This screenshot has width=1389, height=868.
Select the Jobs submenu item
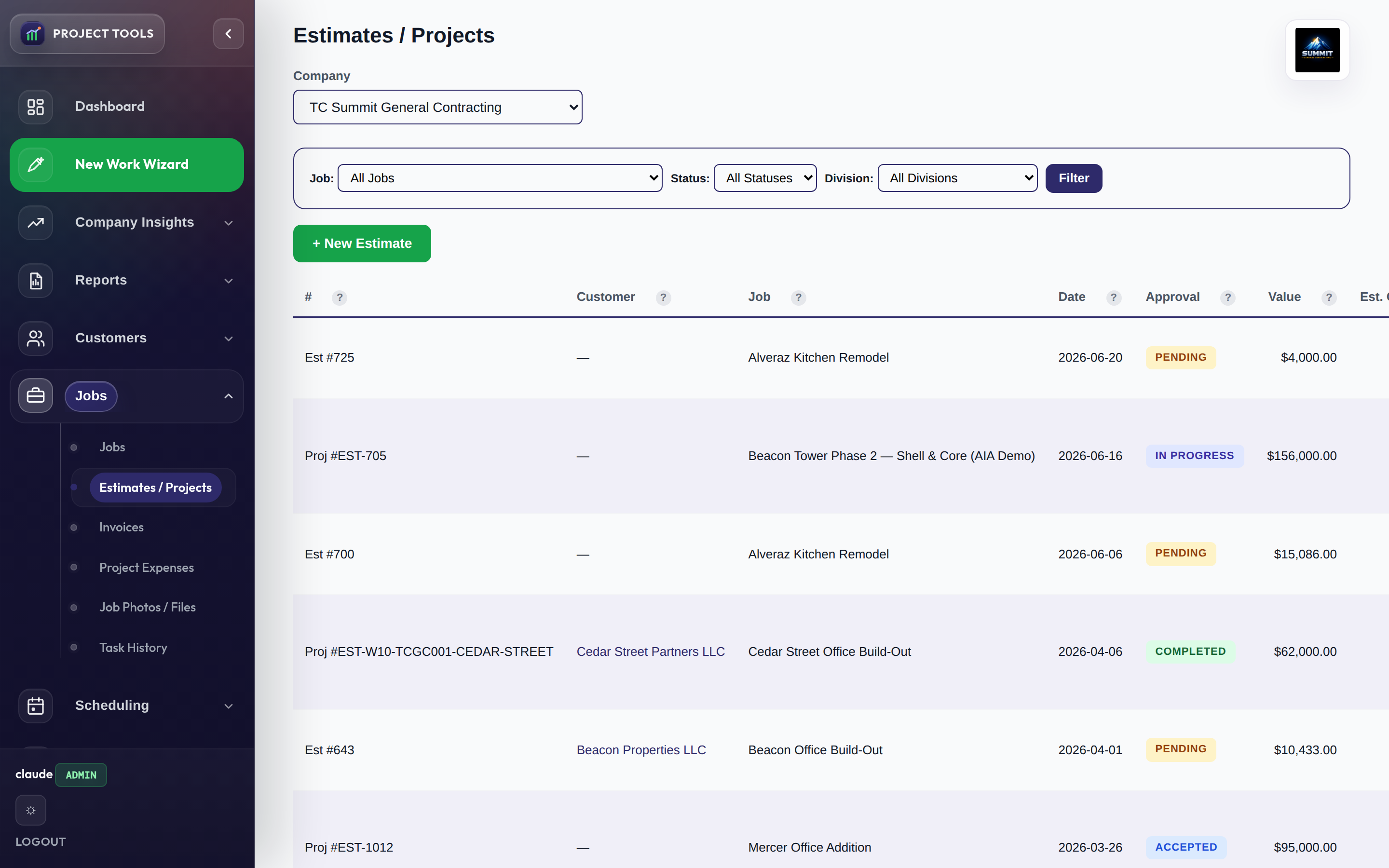click(112, 447)
